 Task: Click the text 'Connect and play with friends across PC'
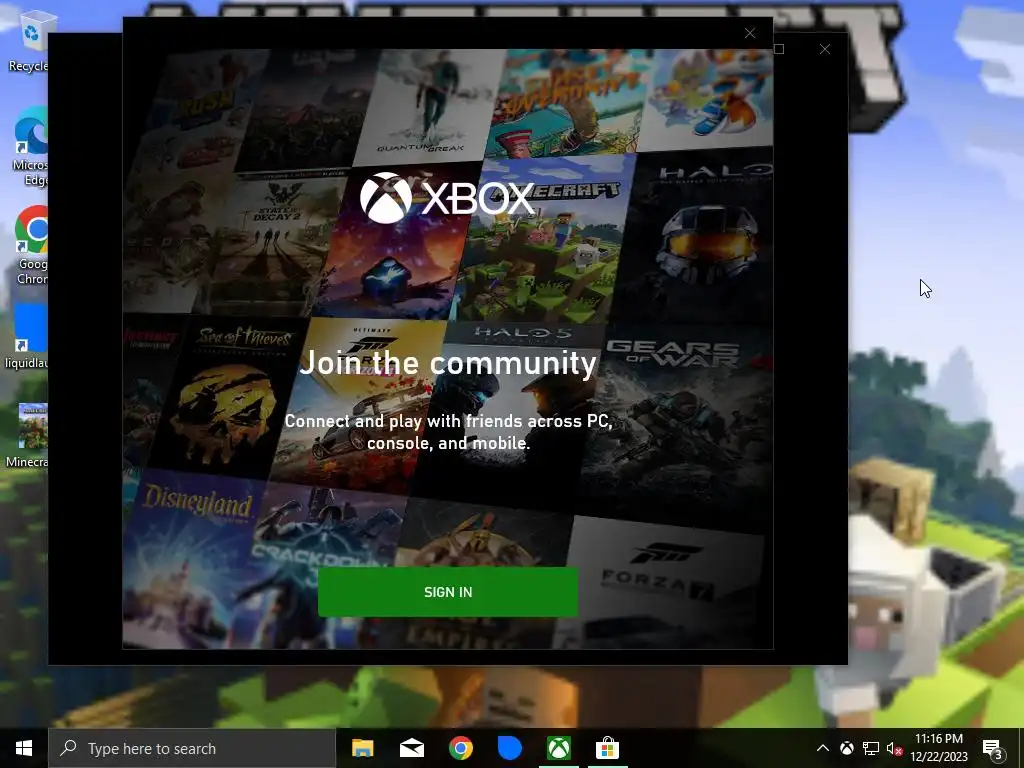click(448, 421)
